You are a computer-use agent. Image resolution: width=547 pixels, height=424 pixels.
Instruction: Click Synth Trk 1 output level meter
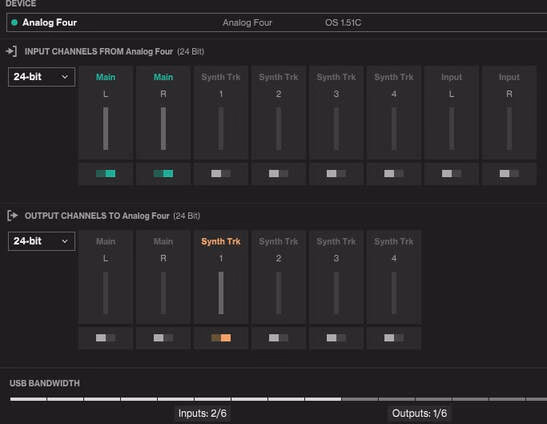pos(221,293)
